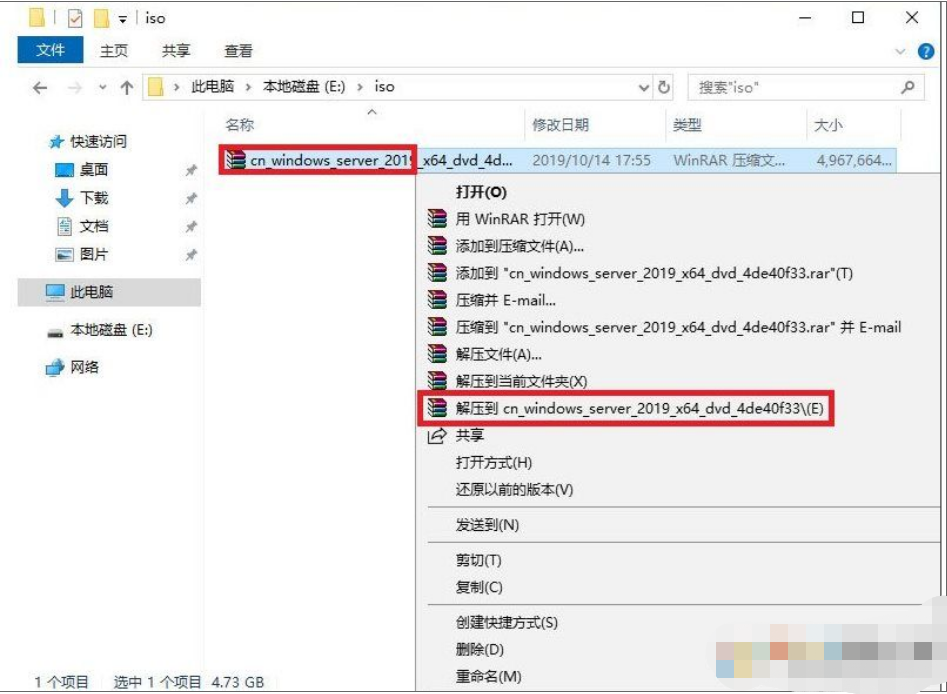Screen dimensions: 947x694
Task: Click the search magnifier icon
Action: pyautogui.click(x=907, y=87)
